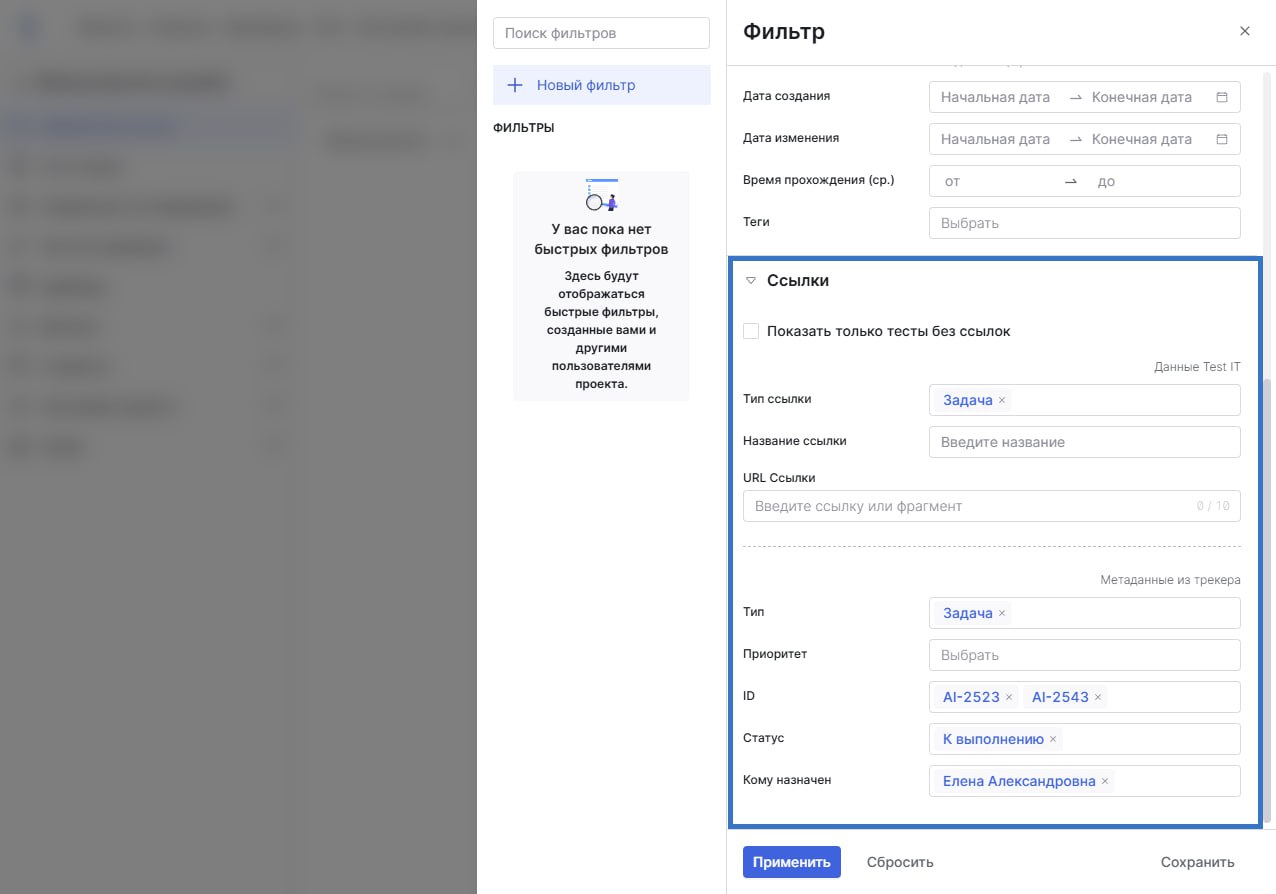Open the 'Дата изменения' calendar icon

pos(1222,140)
